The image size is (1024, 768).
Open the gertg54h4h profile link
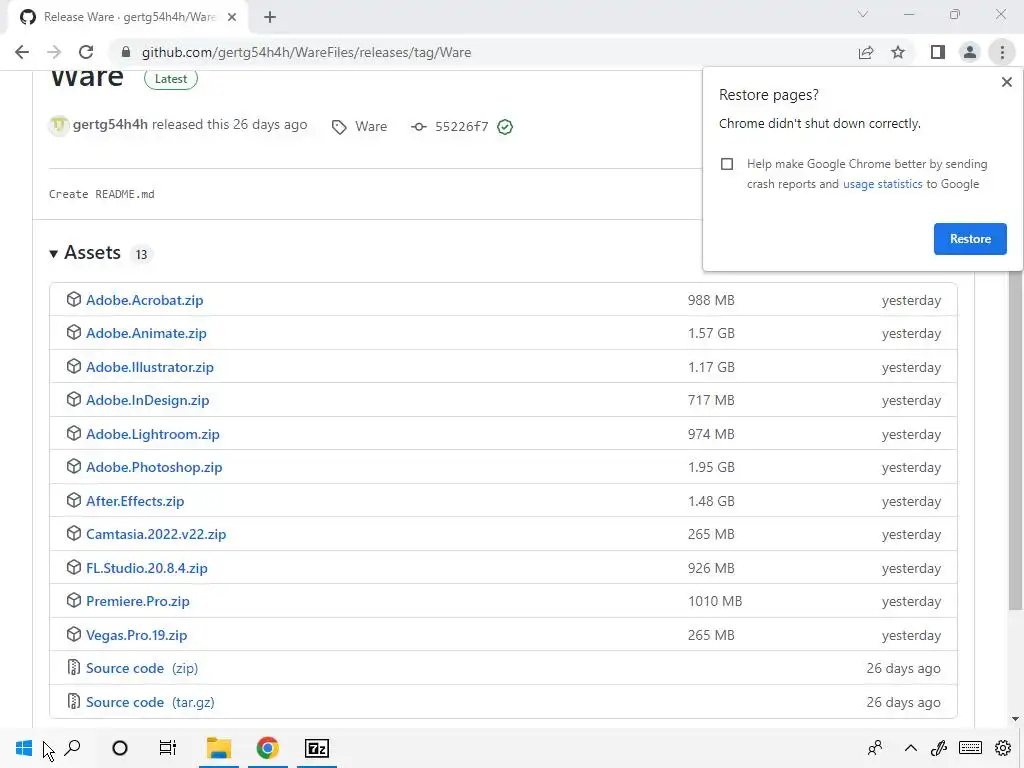(110, 125)
